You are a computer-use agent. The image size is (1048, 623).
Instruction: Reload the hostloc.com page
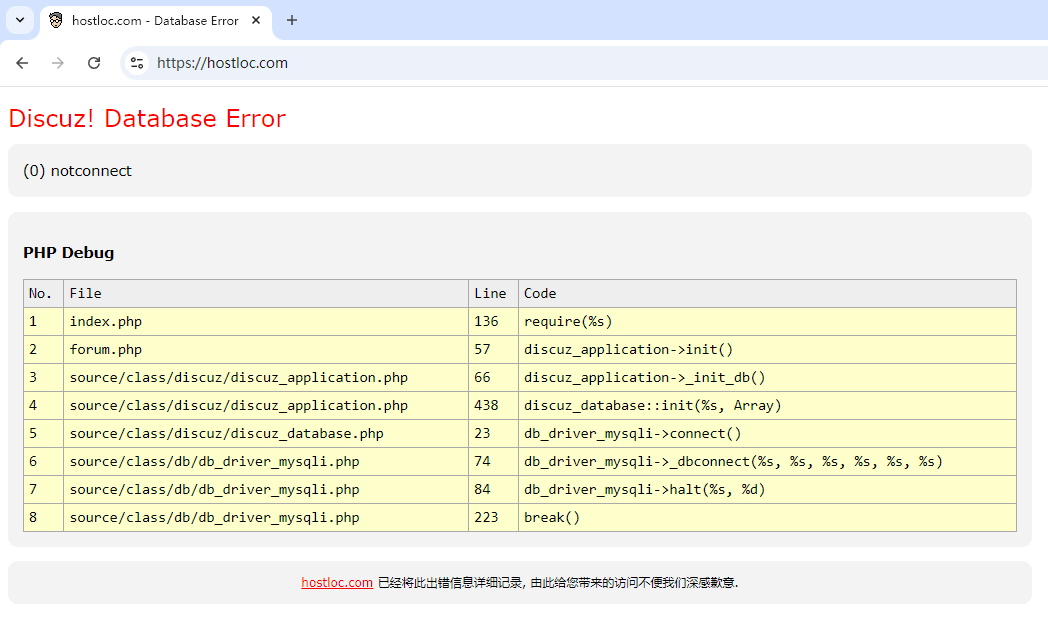click(94, 62)
